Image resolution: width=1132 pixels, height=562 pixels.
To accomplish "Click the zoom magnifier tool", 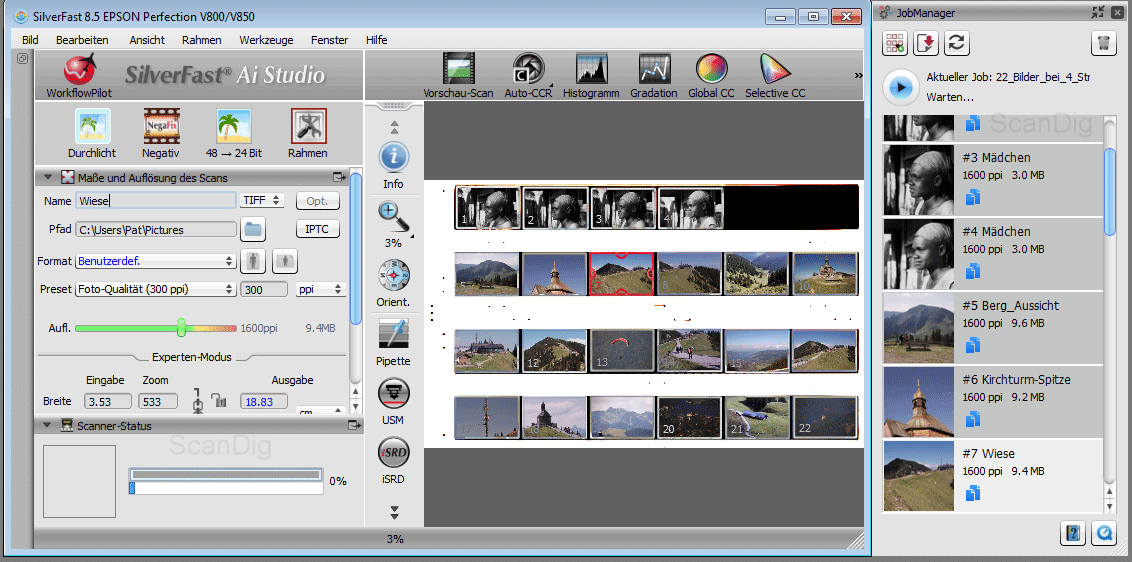I will [393, 217].
